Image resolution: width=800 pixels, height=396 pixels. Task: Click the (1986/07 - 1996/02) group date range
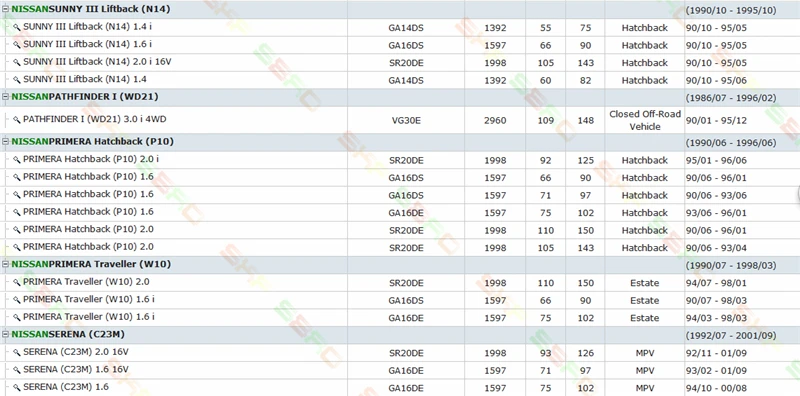[x=731, y=98]
